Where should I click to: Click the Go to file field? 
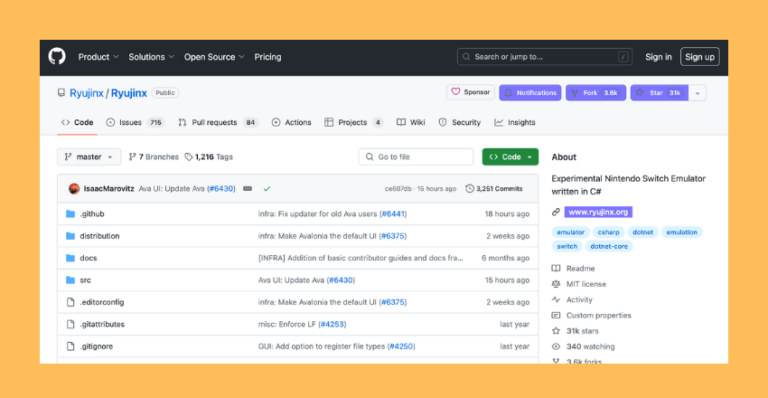pos(416,157)
